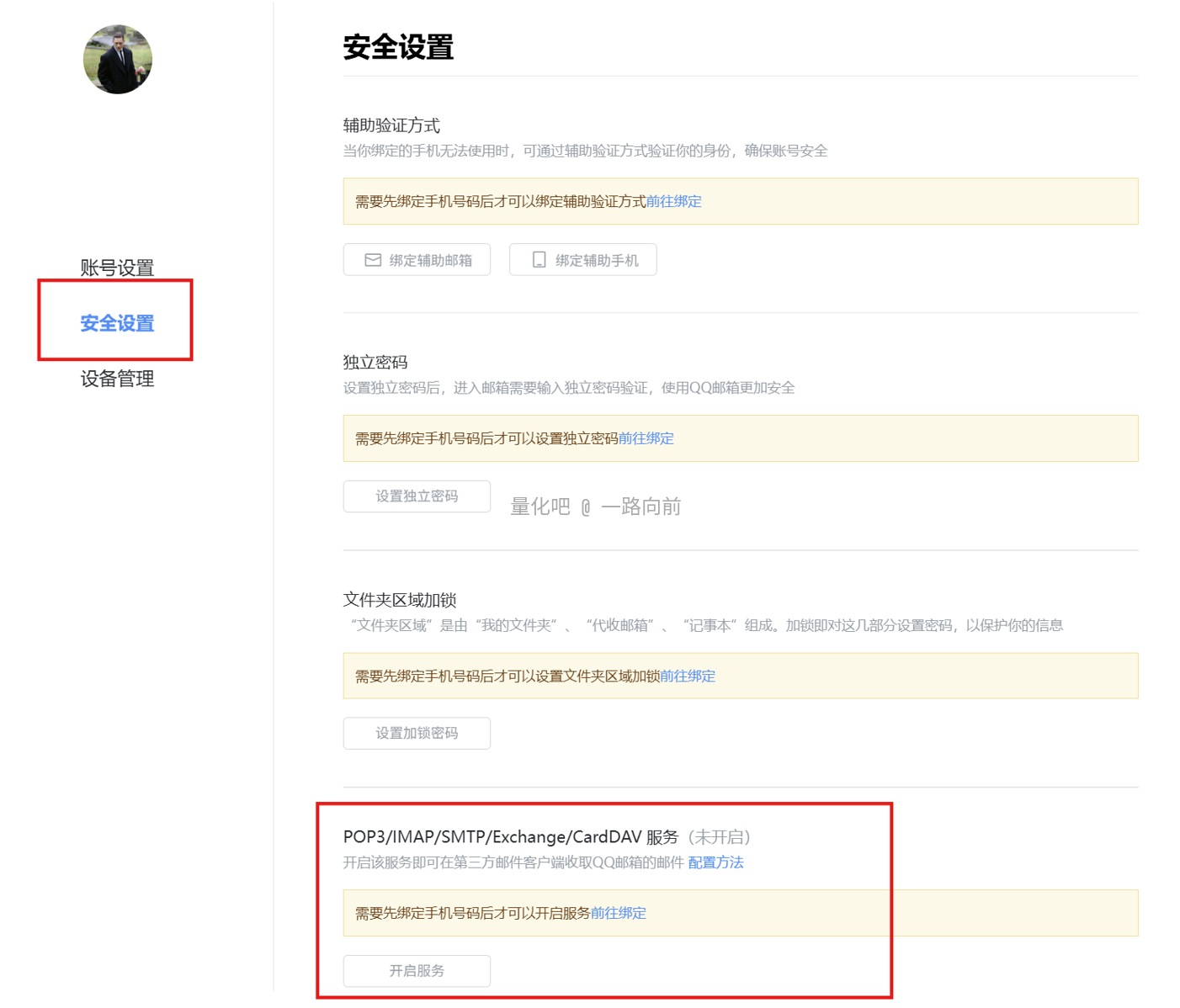Click the 设置独立密码 button
The image size is (1180, 1008).
click(417, 496)
